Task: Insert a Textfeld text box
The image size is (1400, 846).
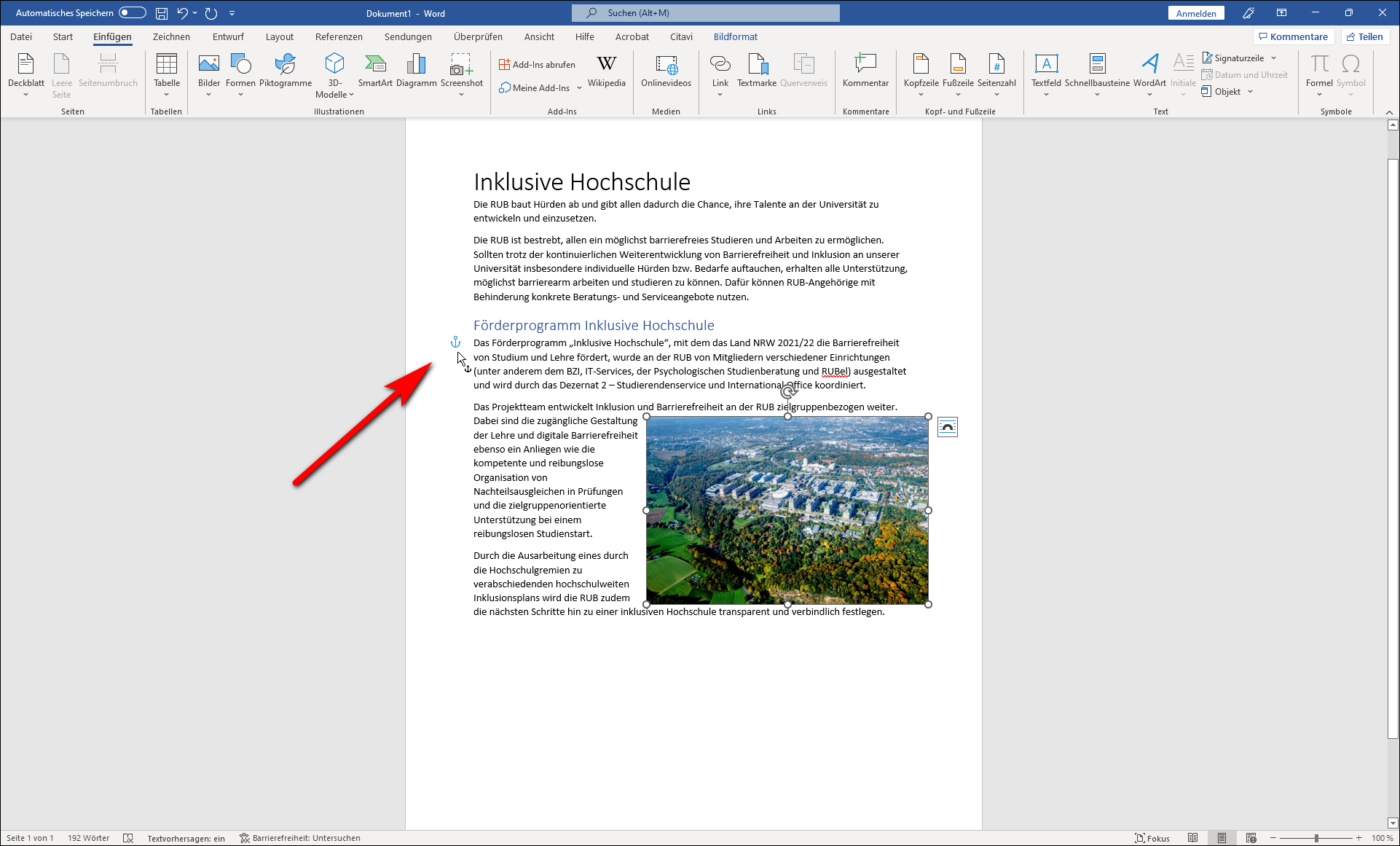Action: 1046,75
